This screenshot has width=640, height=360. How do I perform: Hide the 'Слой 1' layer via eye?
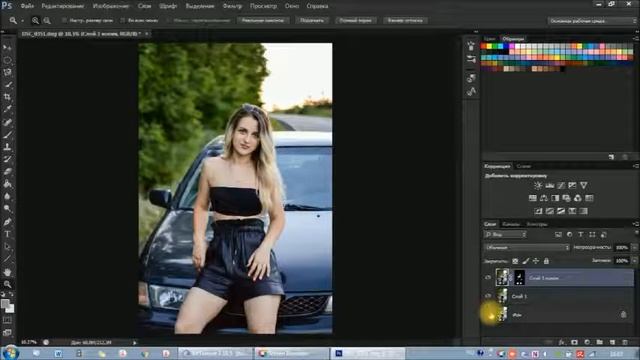click(x=488, y=296)
